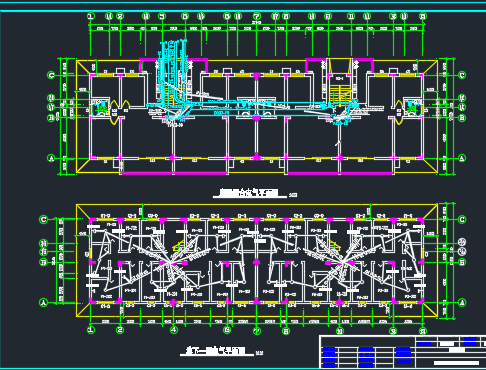Image resolution: width=486 pixels, height=370 pixels.
Task: Select axis bubble 7 below the lower floor plan
Action: pos(256,331)
